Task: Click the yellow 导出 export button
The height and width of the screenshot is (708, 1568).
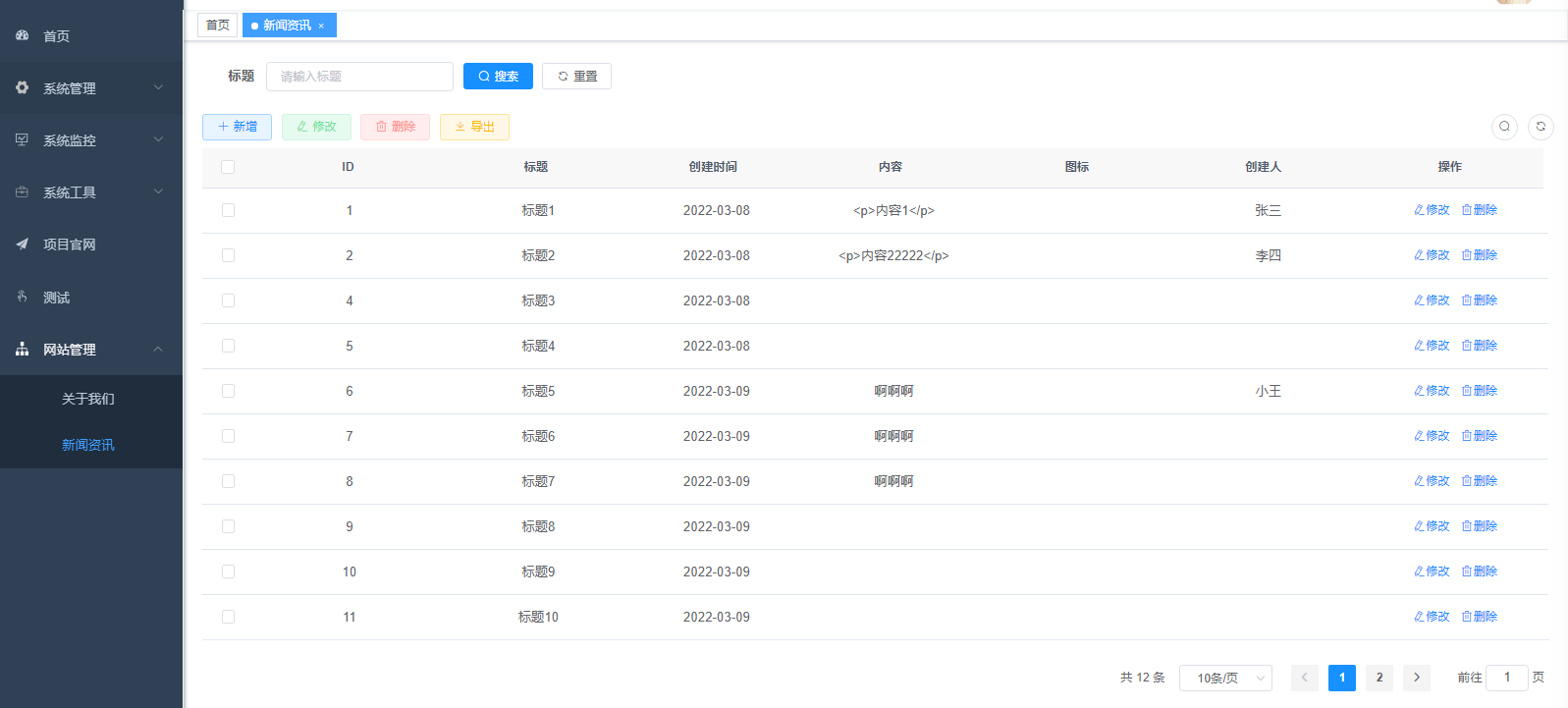Action: coord(474,127)
